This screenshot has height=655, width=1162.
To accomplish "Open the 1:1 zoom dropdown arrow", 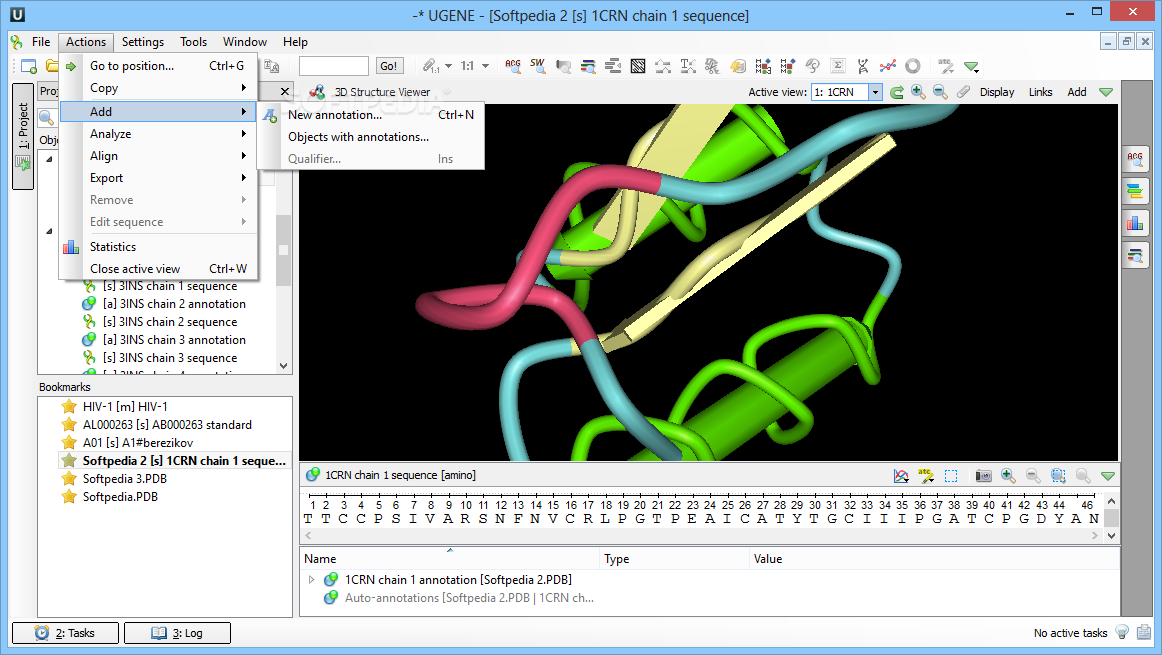I will click(485, 66).
